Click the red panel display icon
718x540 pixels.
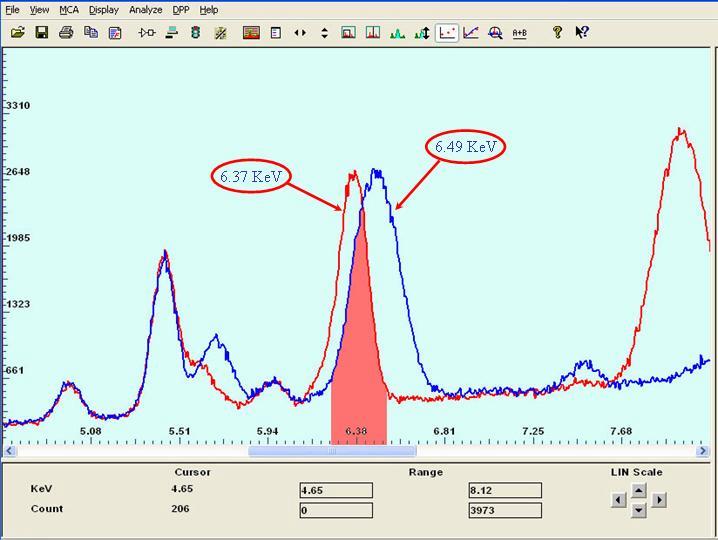coord(251,33)
